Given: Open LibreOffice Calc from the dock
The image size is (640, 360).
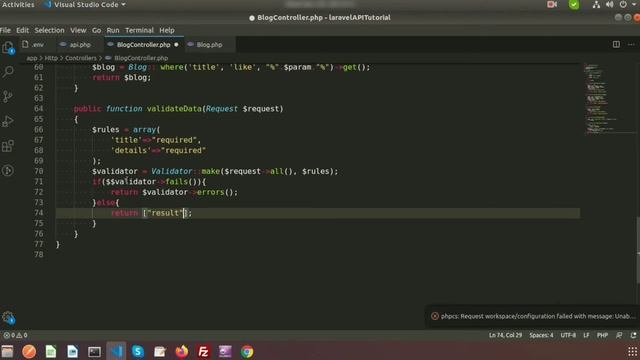Looking at the screenshot, I should (x=51, y=351).
